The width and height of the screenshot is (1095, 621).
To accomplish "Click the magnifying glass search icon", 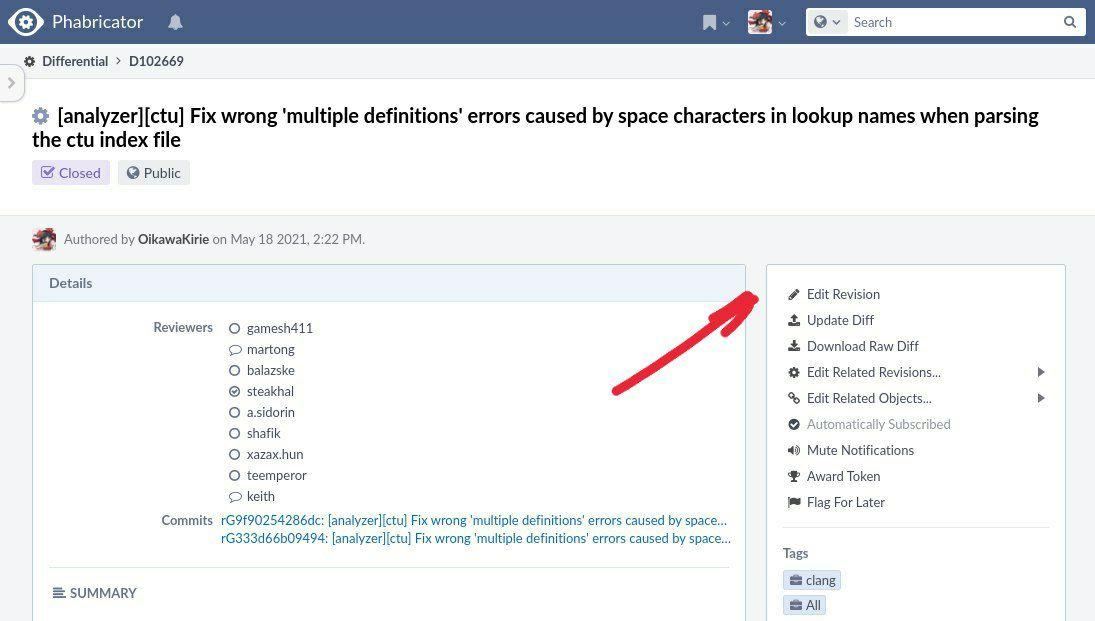I will [x=1070, y=22].
